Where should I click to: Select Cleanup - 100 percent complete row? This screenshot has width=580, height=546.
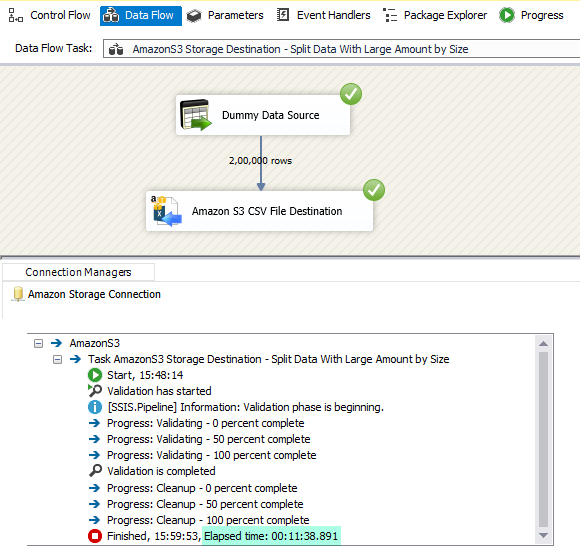coord(208,520)
